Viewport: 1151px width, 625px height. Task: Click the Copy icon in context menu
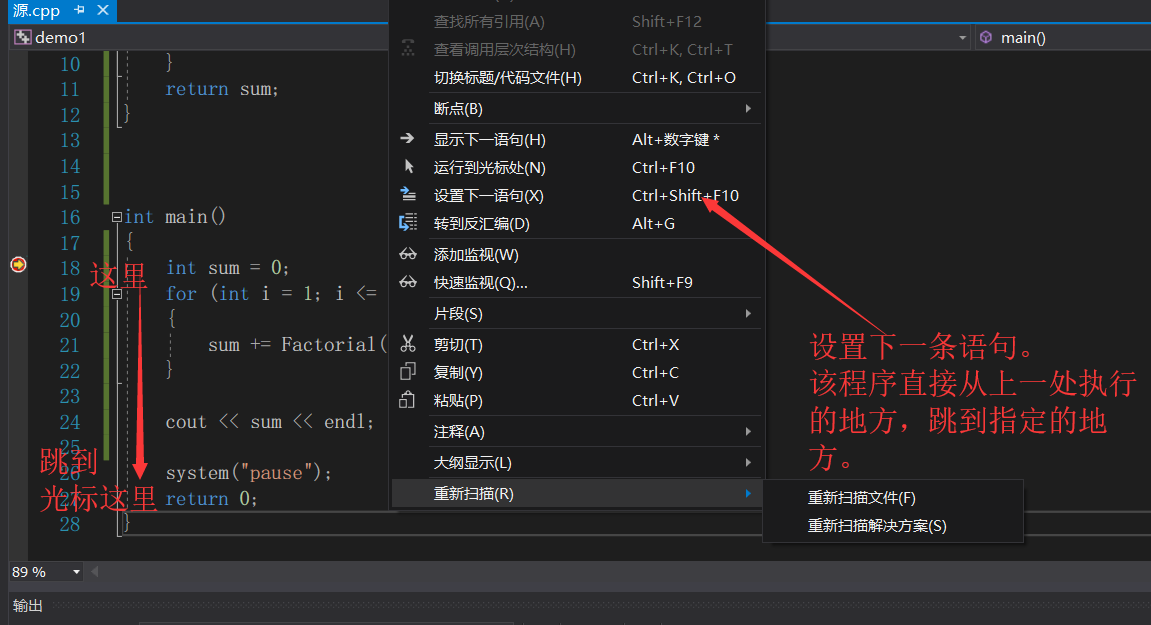[407, 372]
